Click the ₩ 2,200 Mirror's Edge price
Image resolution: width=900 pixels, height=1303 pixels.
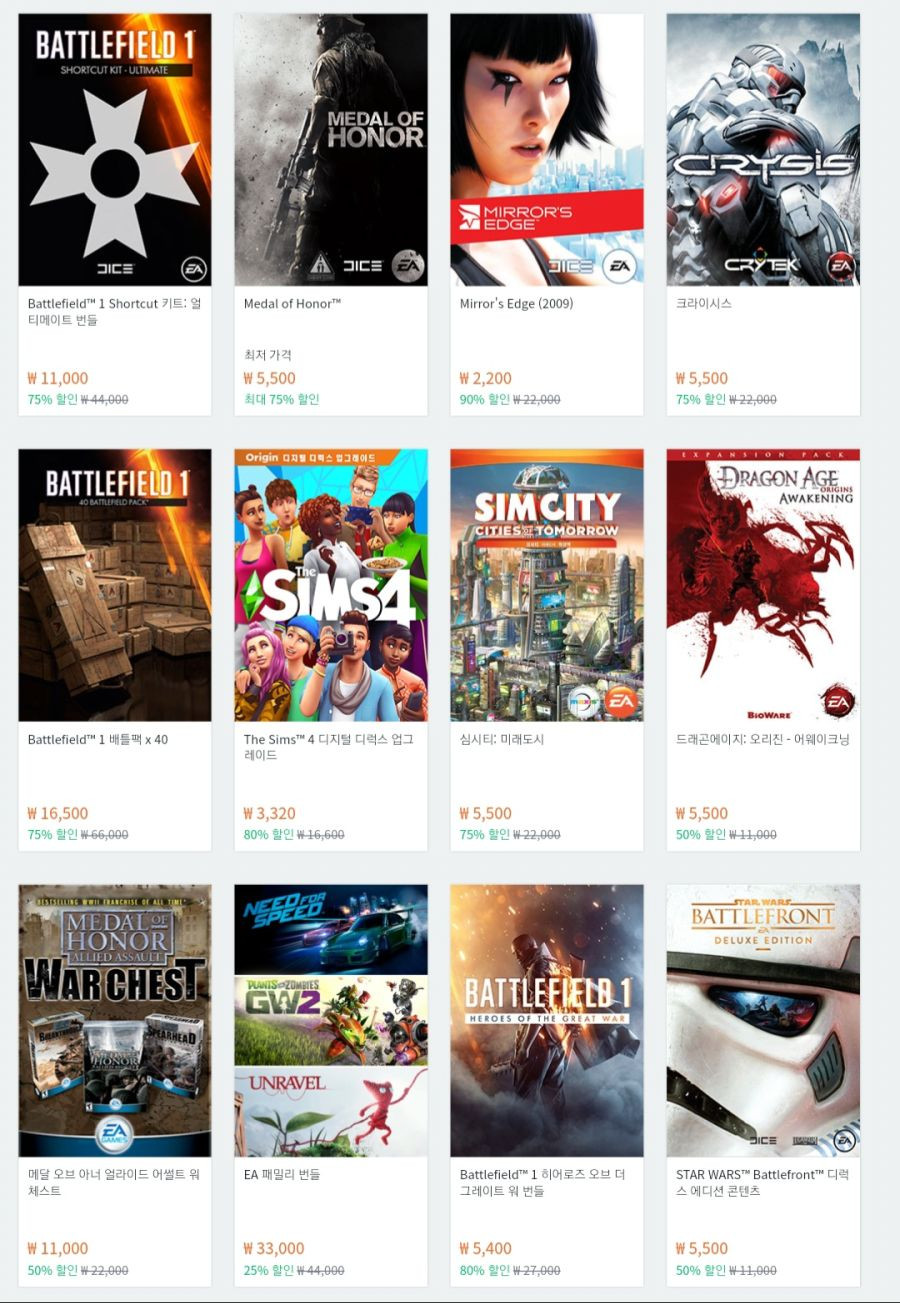coord(486,378)
